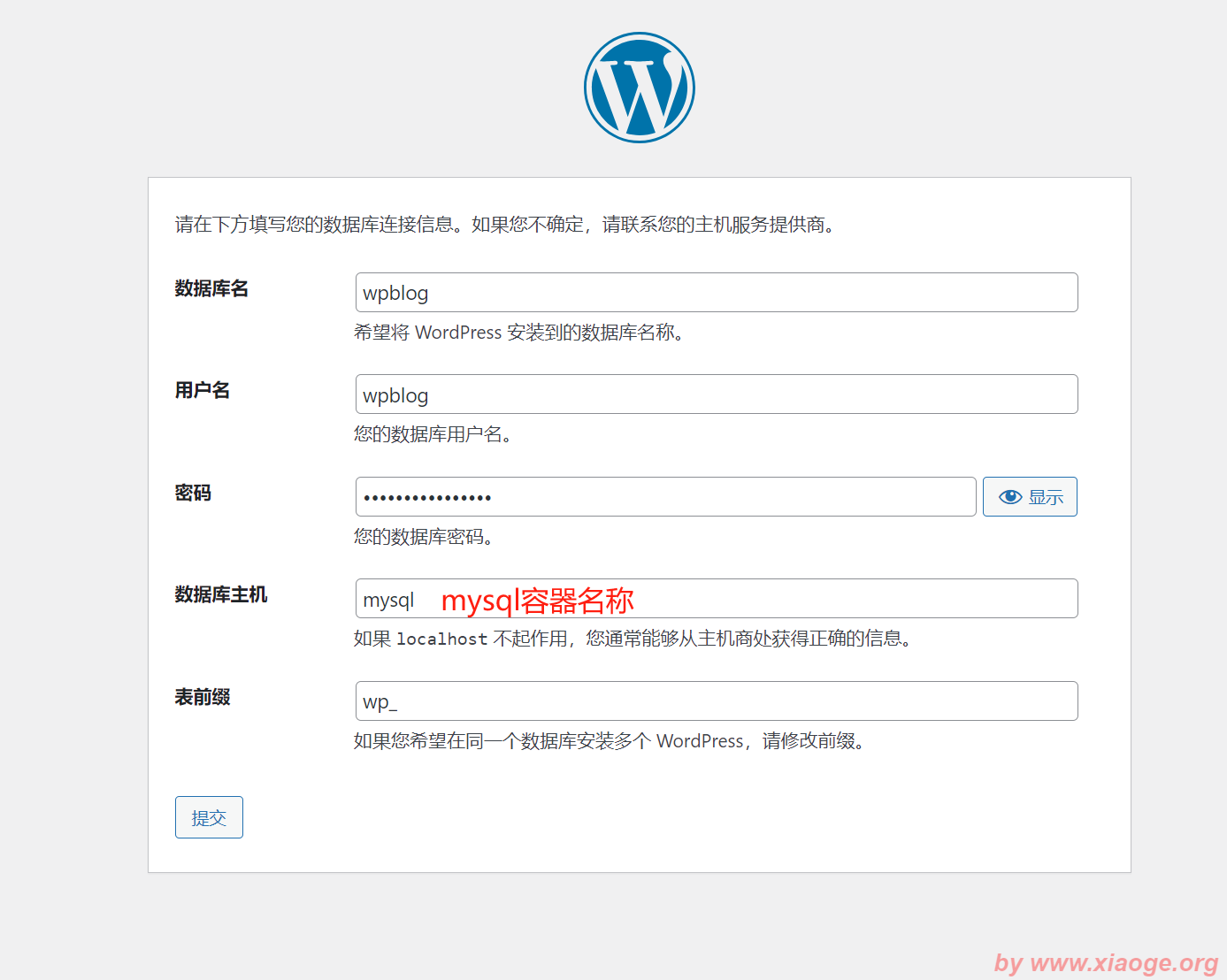This screenshot has height=980, width=1227.
Task: Click the hint about installing multiple WordPress
Action: click(x=609, y=741)
